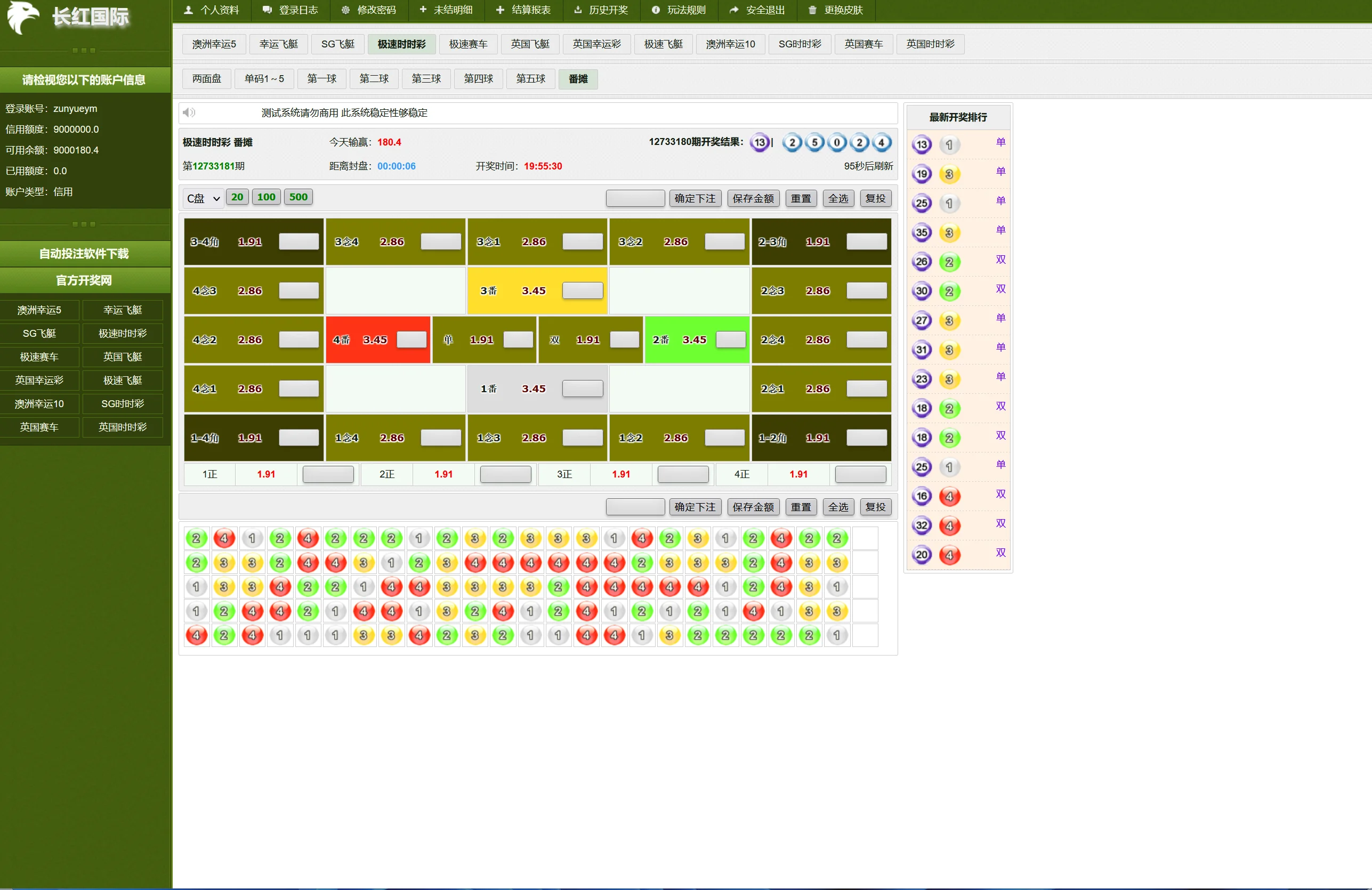Click 安全退出 logout arrow icon
Viewport: 1372px width, 890px height.
coord(734,10)
